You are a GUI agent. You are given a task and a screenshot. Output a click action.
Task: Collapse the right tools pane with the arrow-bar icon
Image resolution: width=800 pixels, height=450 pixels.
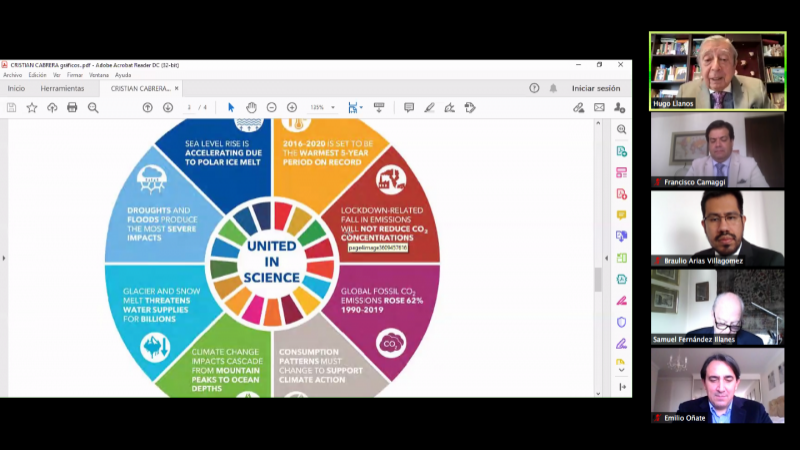pyautogui.click(x=622, y=387)
